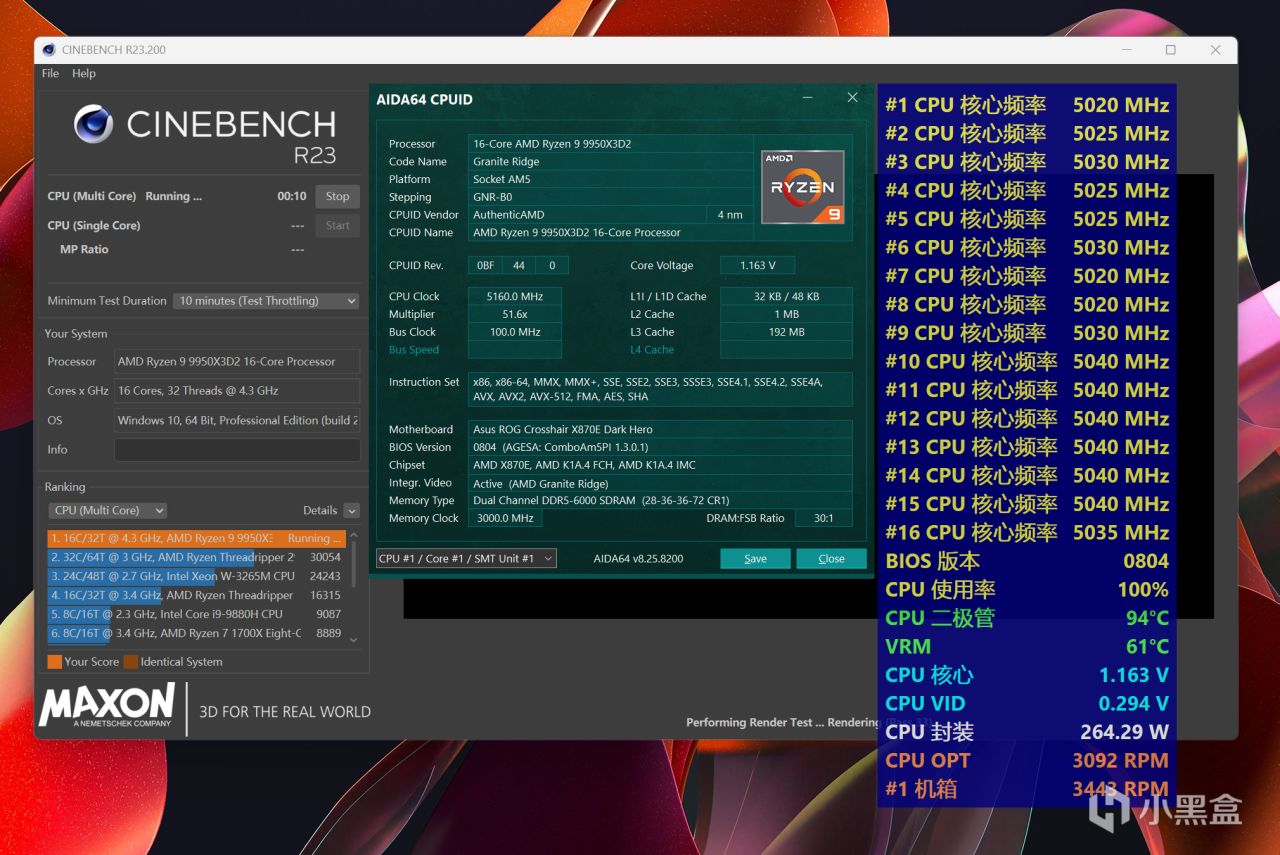The width and height of the screenshot is (1280, 855).
Task: Minimize the AIDA64 CPUID window
Action: (x=808, y=98)
